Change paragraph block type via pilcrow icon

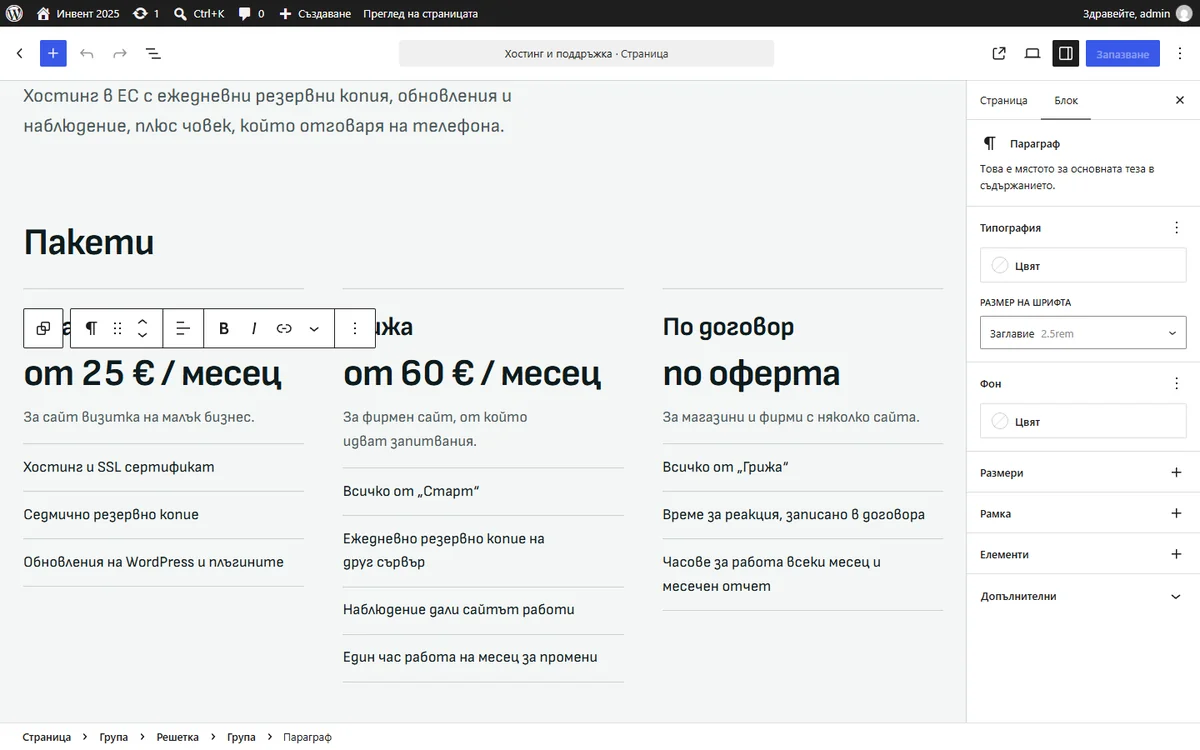pos(91,328)
